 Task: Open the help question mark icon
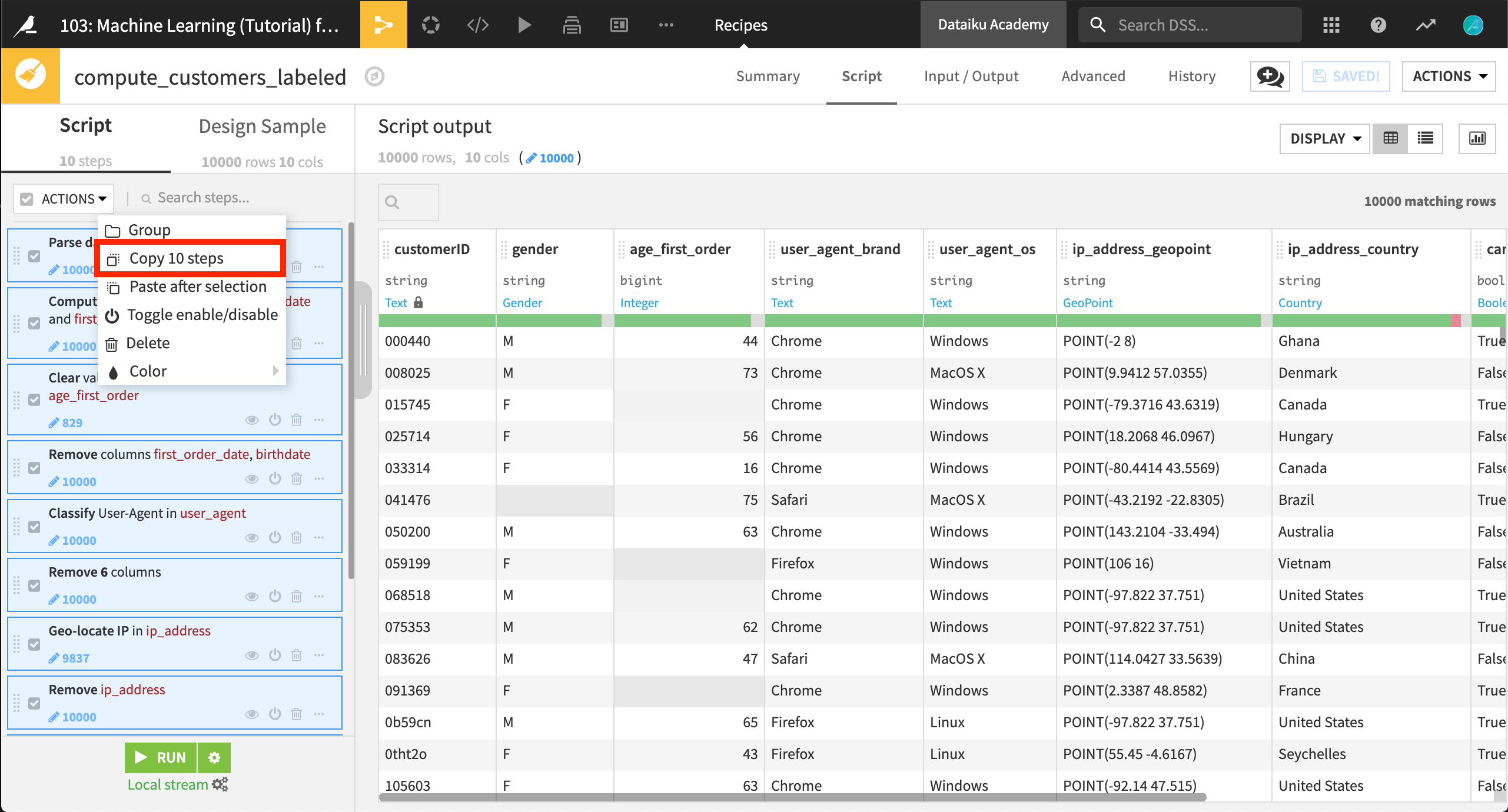[1378, 25]
